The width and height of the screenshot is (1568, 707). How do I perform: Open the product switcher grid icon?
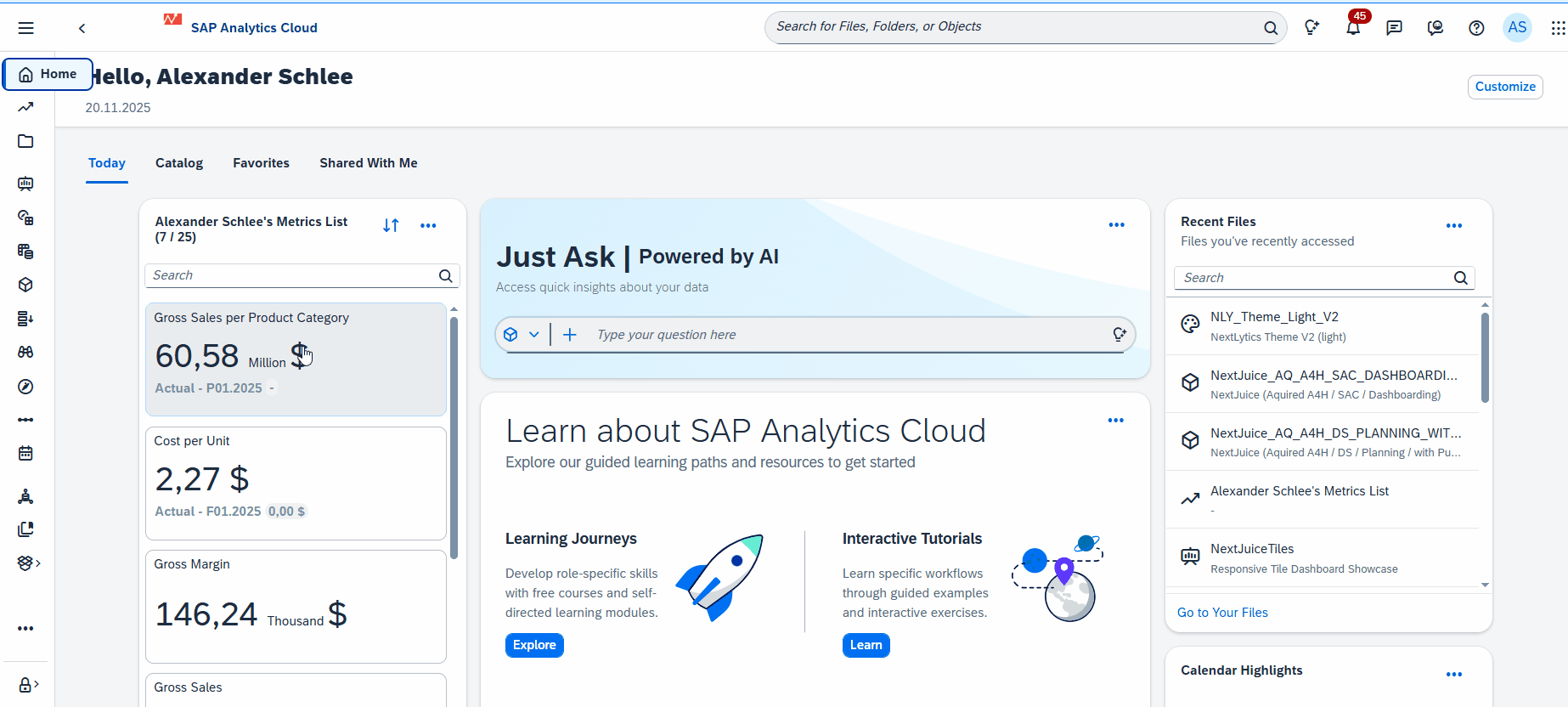click(x=1558, y=28)
